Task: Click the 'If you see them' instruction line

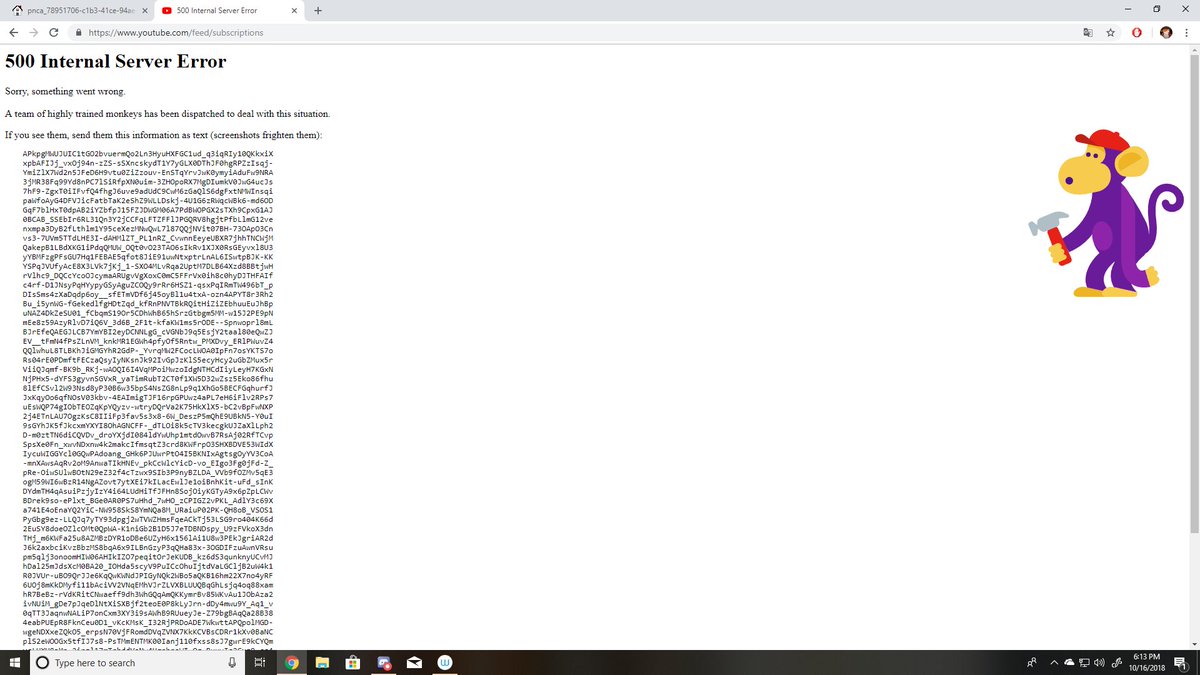Action: coord(164,135)
